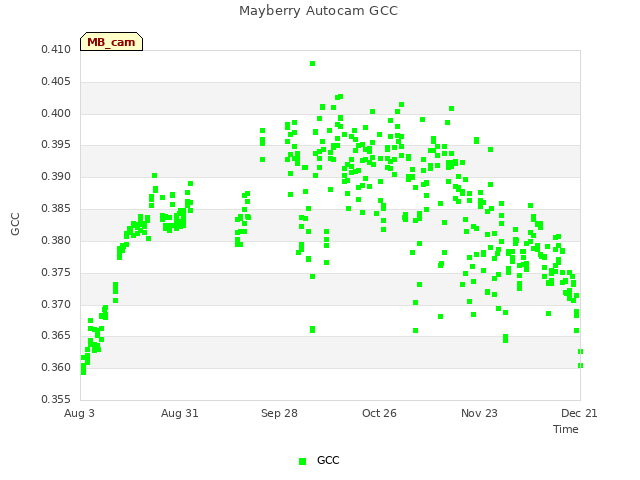Screen dimensions: 640x480
Task: Click the Time x-axis title
Action: (566, 429)
